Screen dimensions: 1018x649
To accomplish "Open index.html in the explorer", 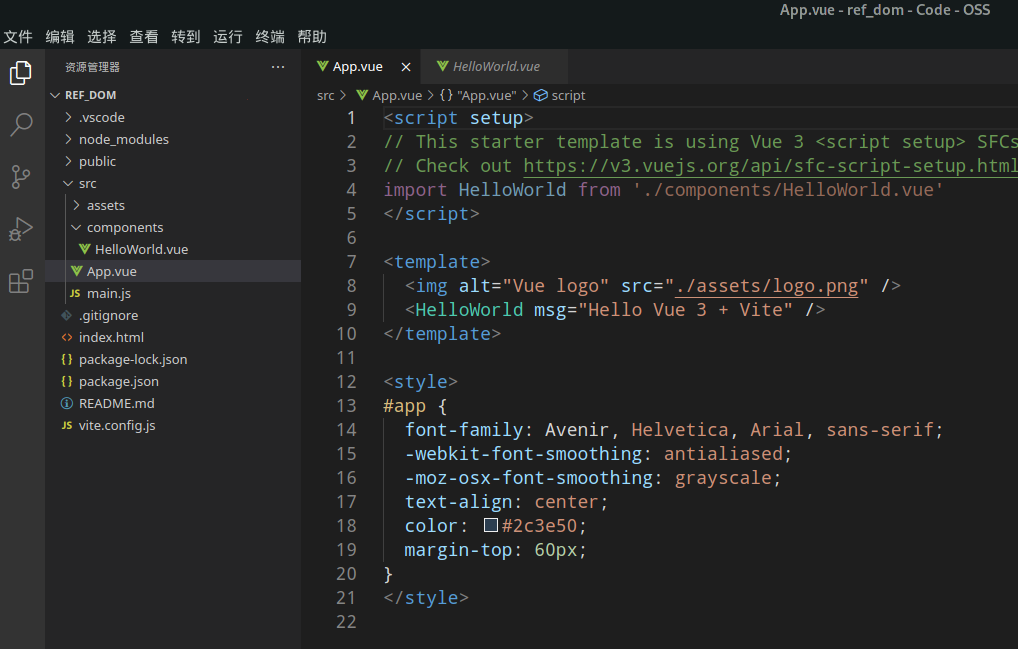I will tap(173, 337).
